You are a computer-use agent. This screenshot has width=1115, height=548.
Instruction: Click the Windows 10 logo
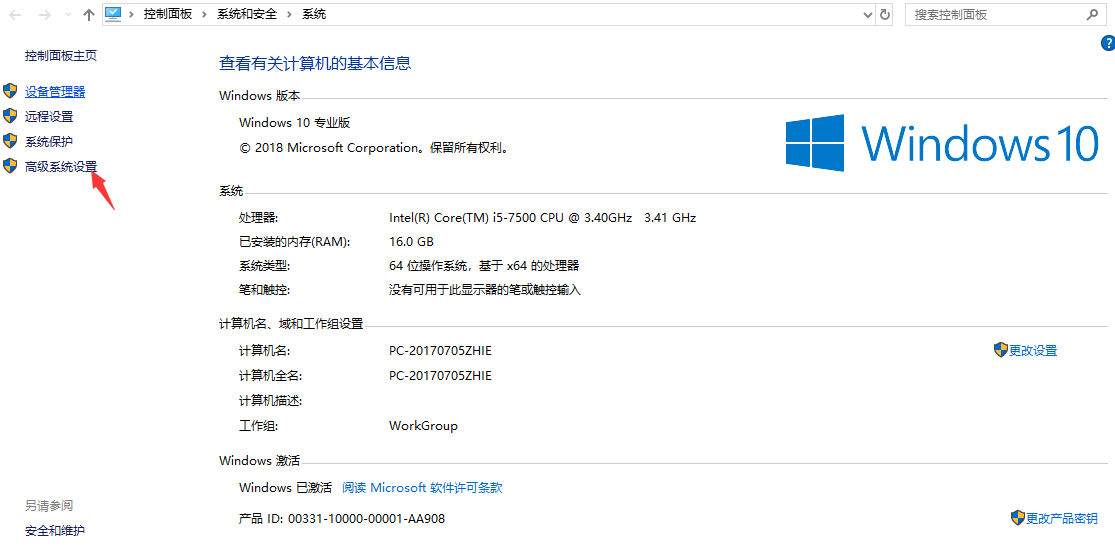tap(942, 143)
